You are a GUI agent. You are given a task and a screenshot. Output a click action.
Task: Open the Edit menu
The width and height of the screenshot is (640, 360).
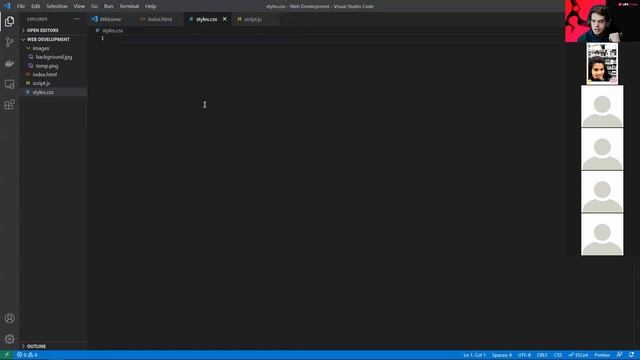[36, 6]
